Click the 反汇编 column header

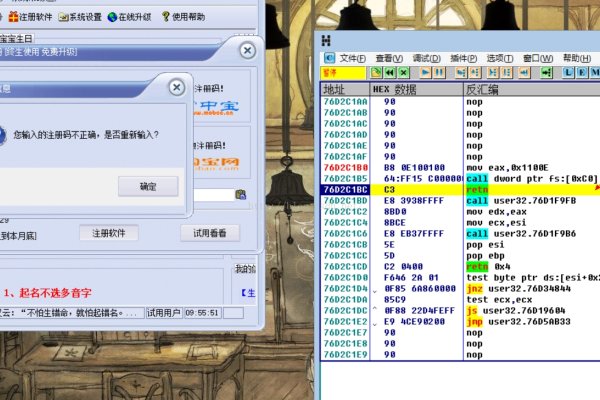click(532, 90)
